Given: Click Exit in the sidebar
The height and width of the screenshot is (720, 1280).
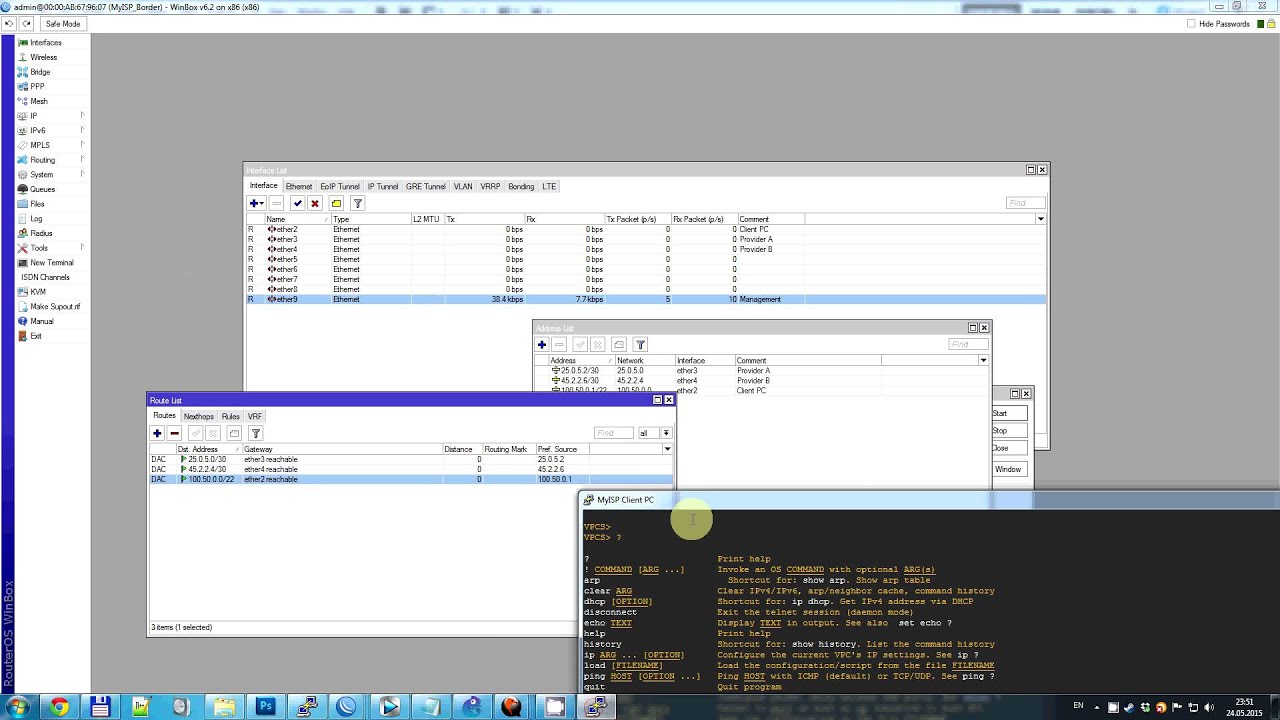Looking at the screenshot, I should (x=36, y=336).
